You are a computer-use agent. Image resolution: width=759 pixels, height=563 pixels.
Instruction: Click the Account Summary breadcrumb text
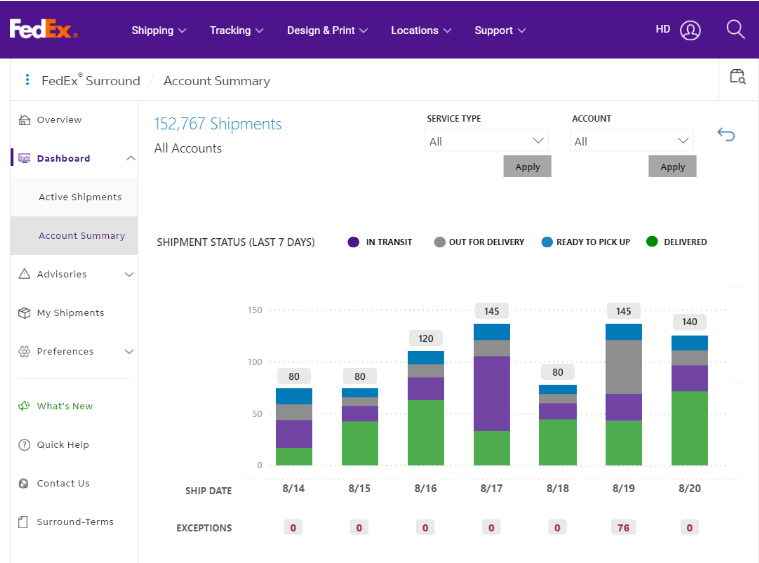click(216, 80)
